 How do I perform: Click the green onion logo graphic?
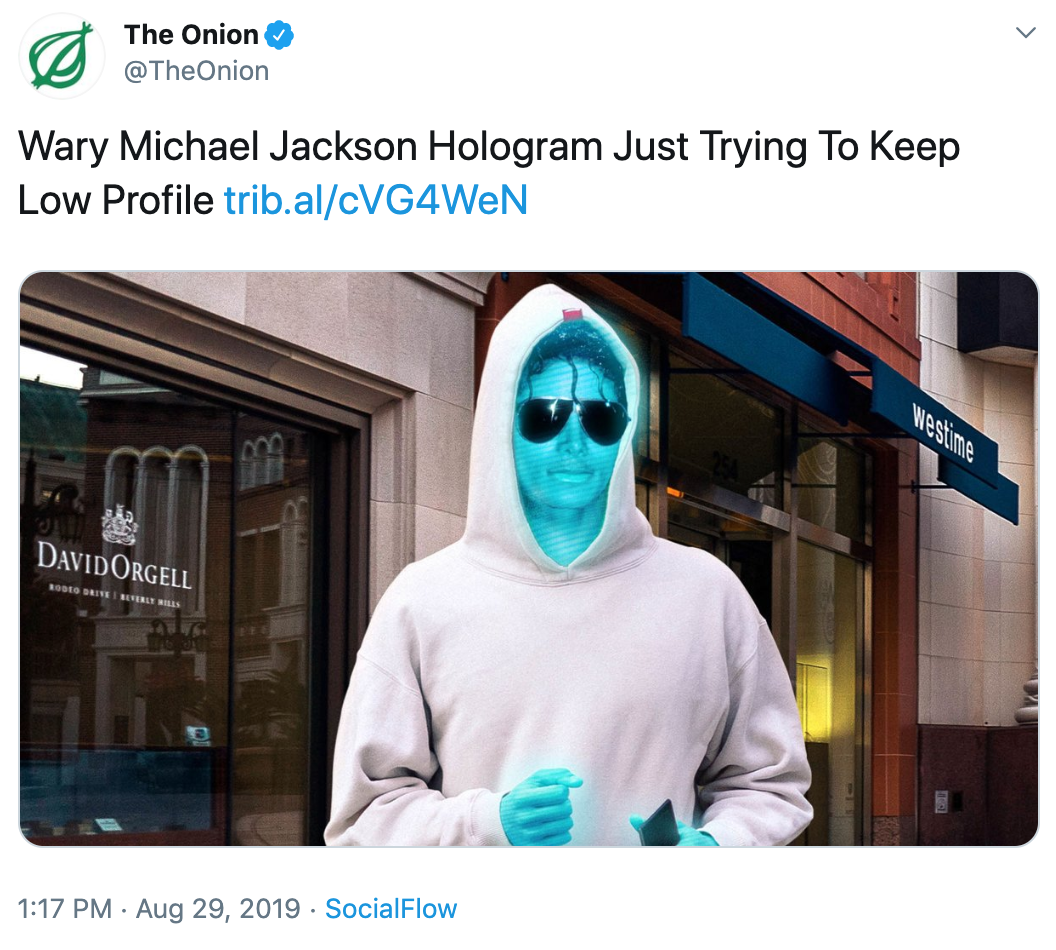click(x=61, y=56)
